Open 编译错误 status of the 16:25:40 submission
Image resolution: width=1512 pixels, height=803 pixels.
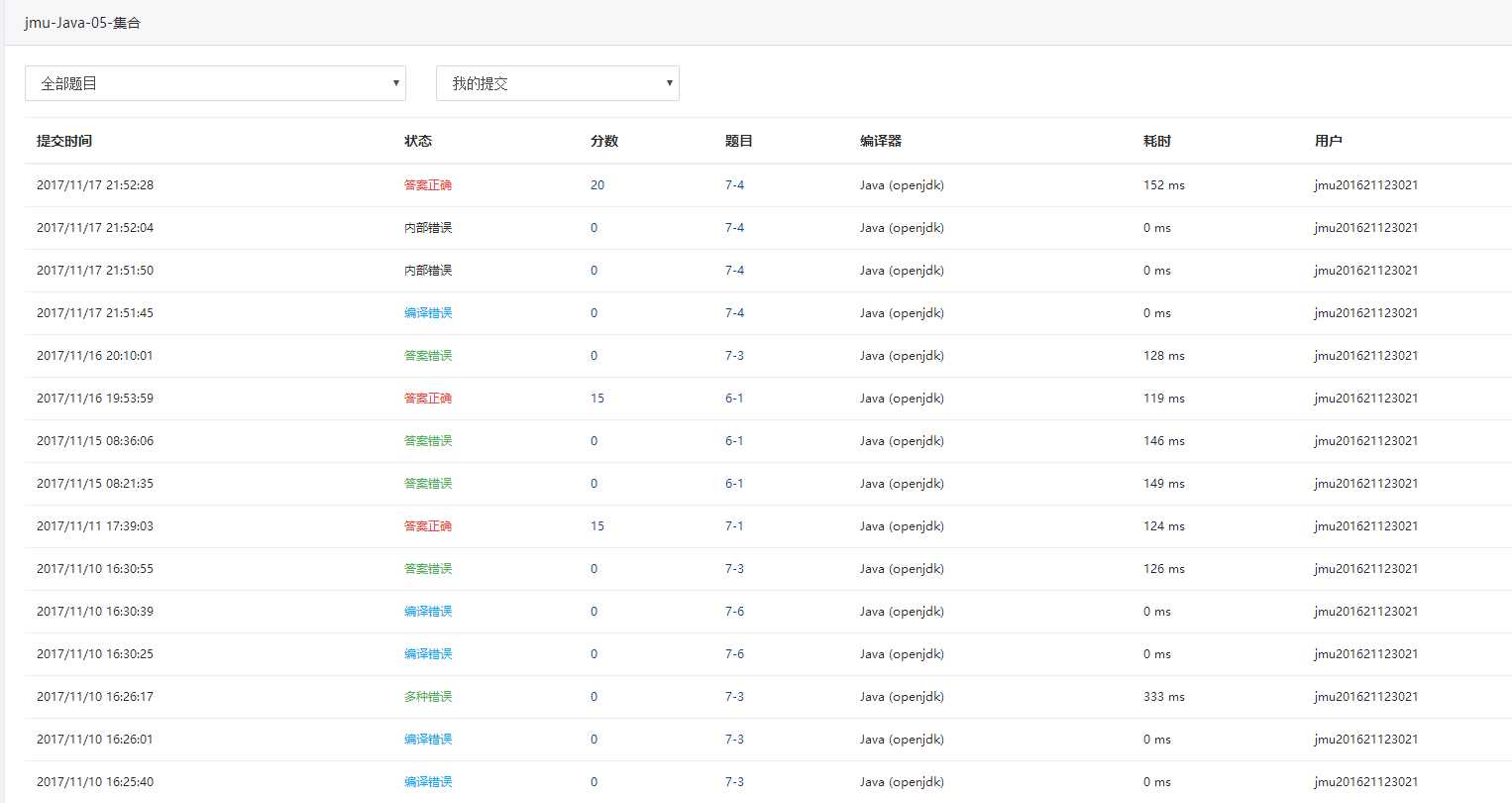(x=428, y=782)
